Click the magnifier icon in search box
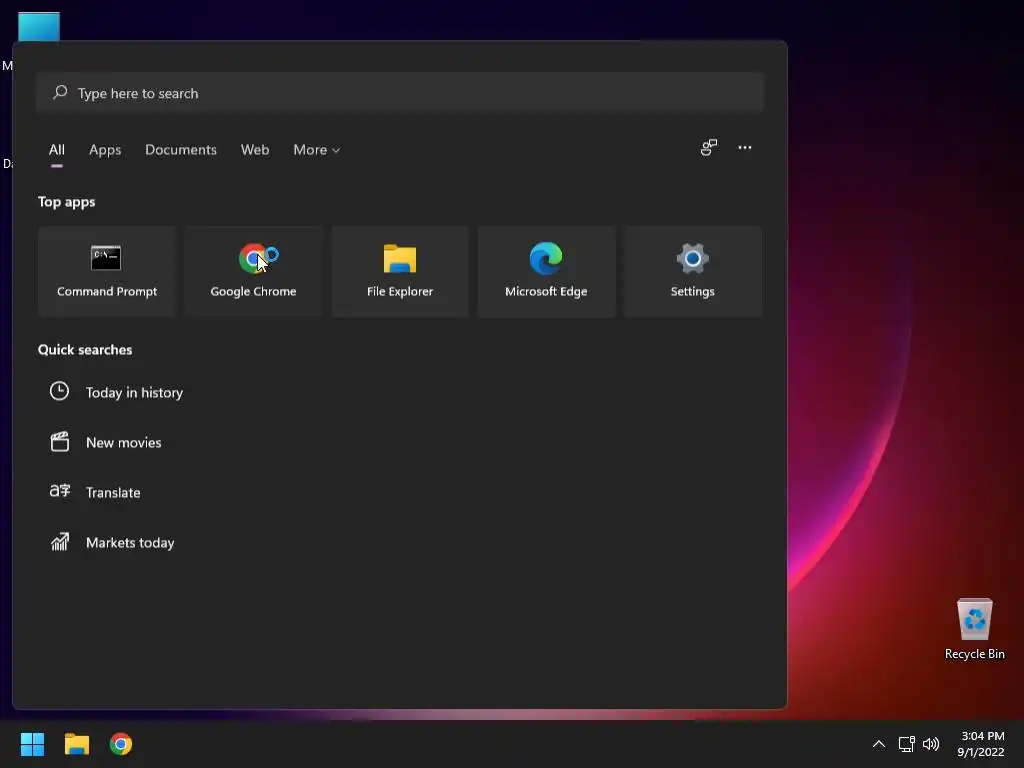 click(60, 93)
